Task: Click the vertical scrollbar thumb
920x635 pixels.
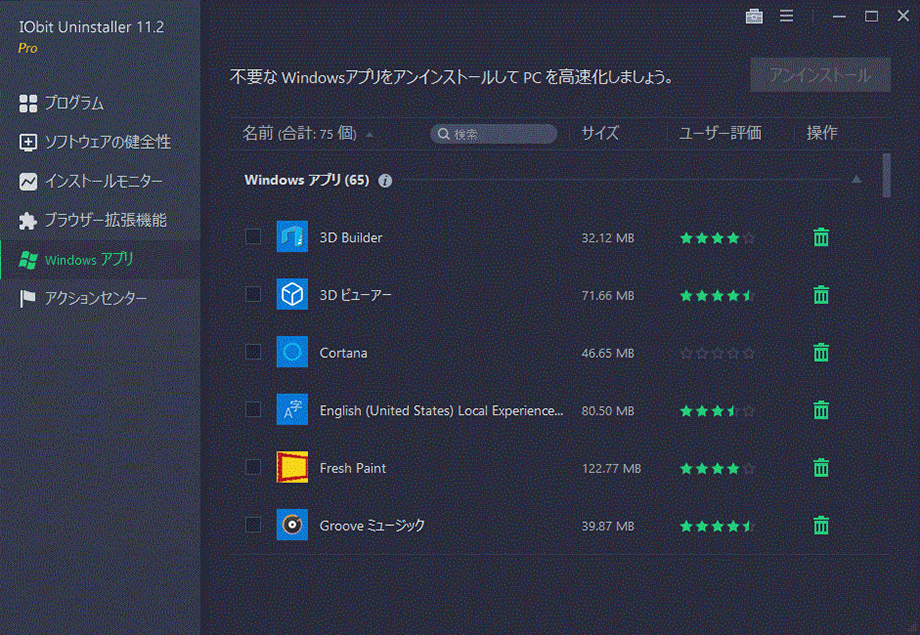Action: point(886,175)
